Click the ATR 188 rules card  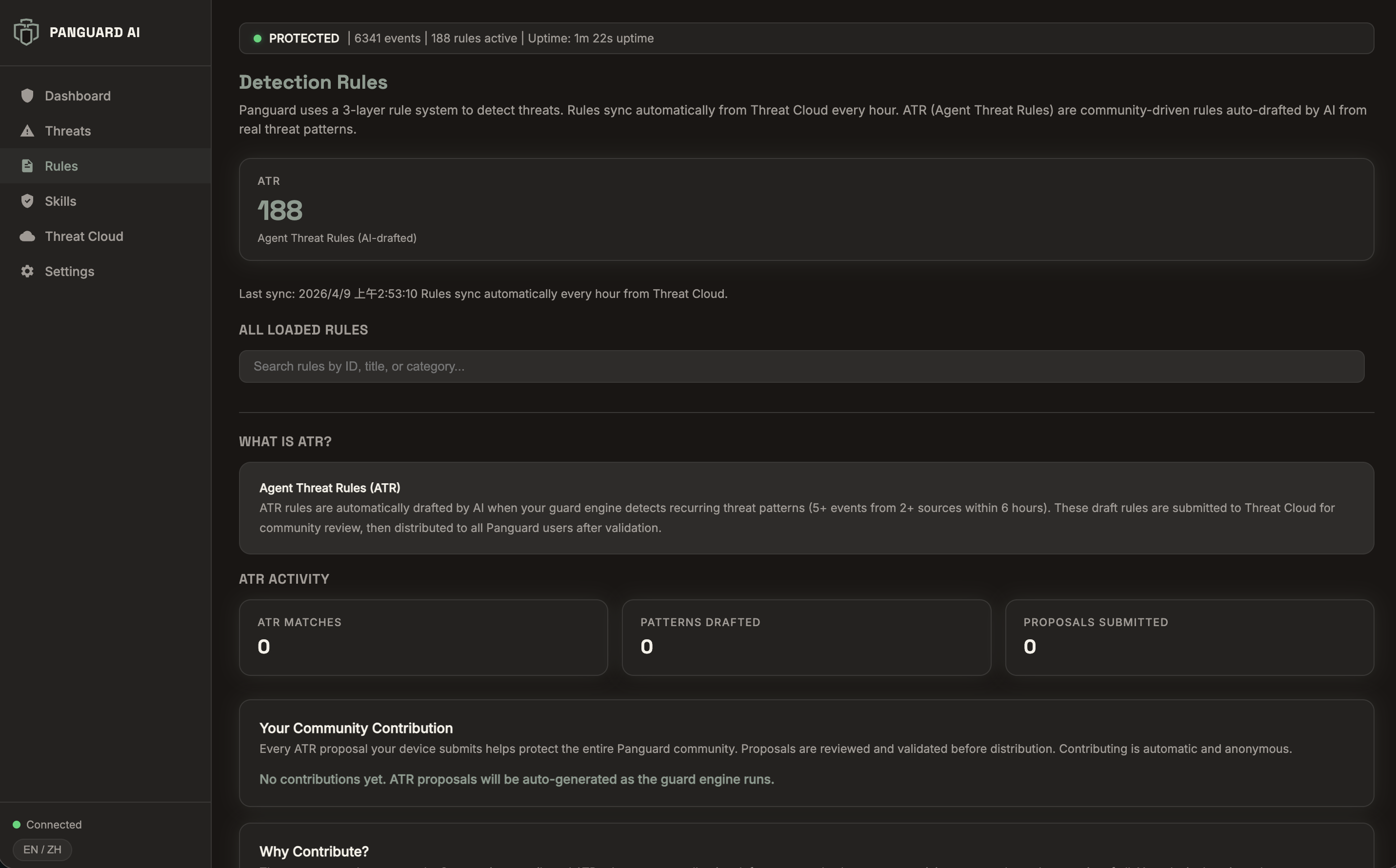point(806,210)
